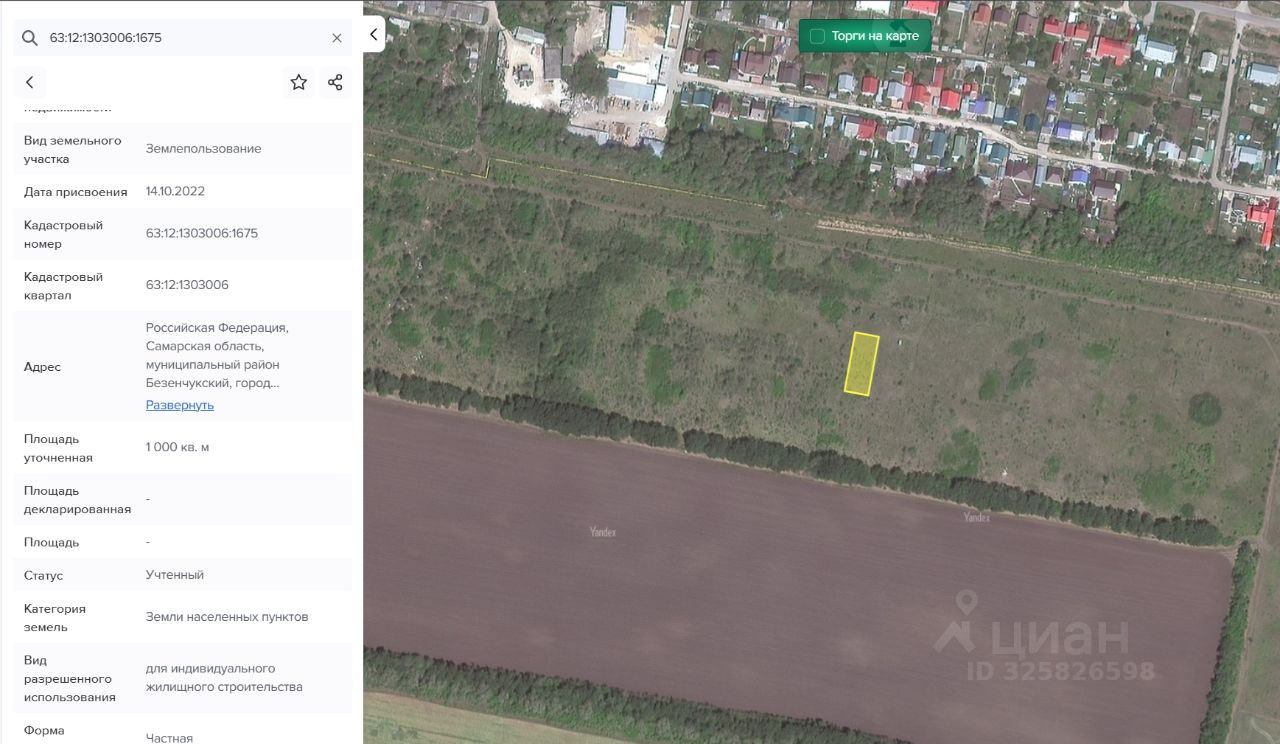The height and width of the screenshot is (744, 1280).
Task: Focus the cadastral number search field
Action: tap(180, 38)
